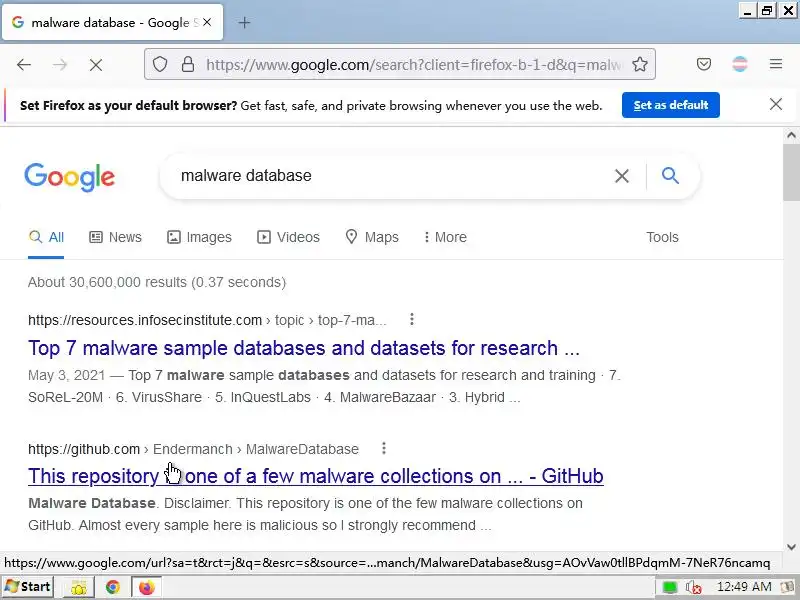Close the malware database tab
The image size is (800, 600).
tap(207, 22)
